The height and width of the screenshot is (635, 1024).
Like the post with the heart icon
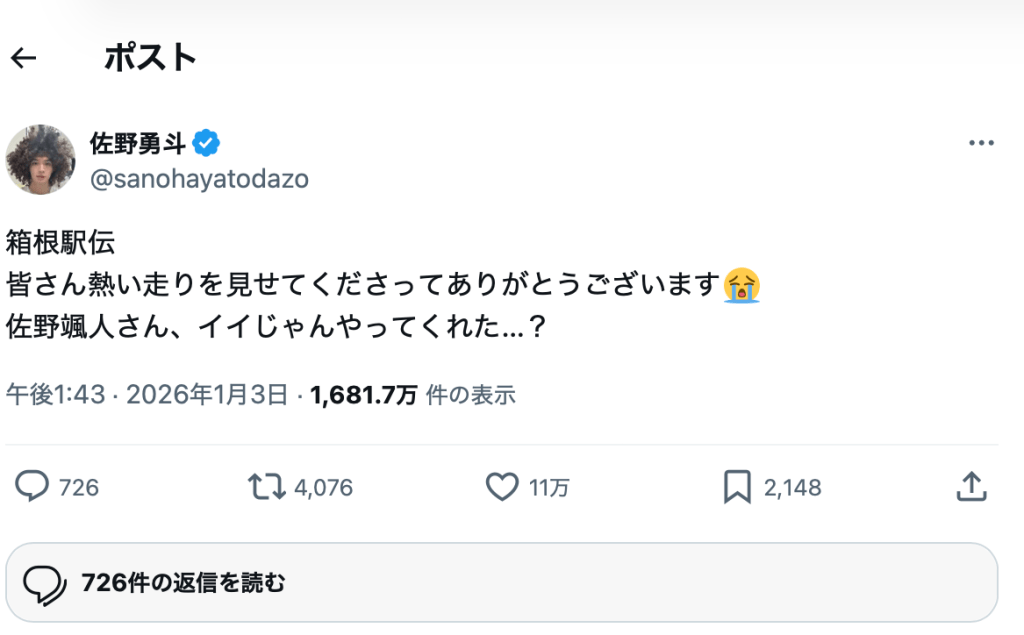pos(501,487)
